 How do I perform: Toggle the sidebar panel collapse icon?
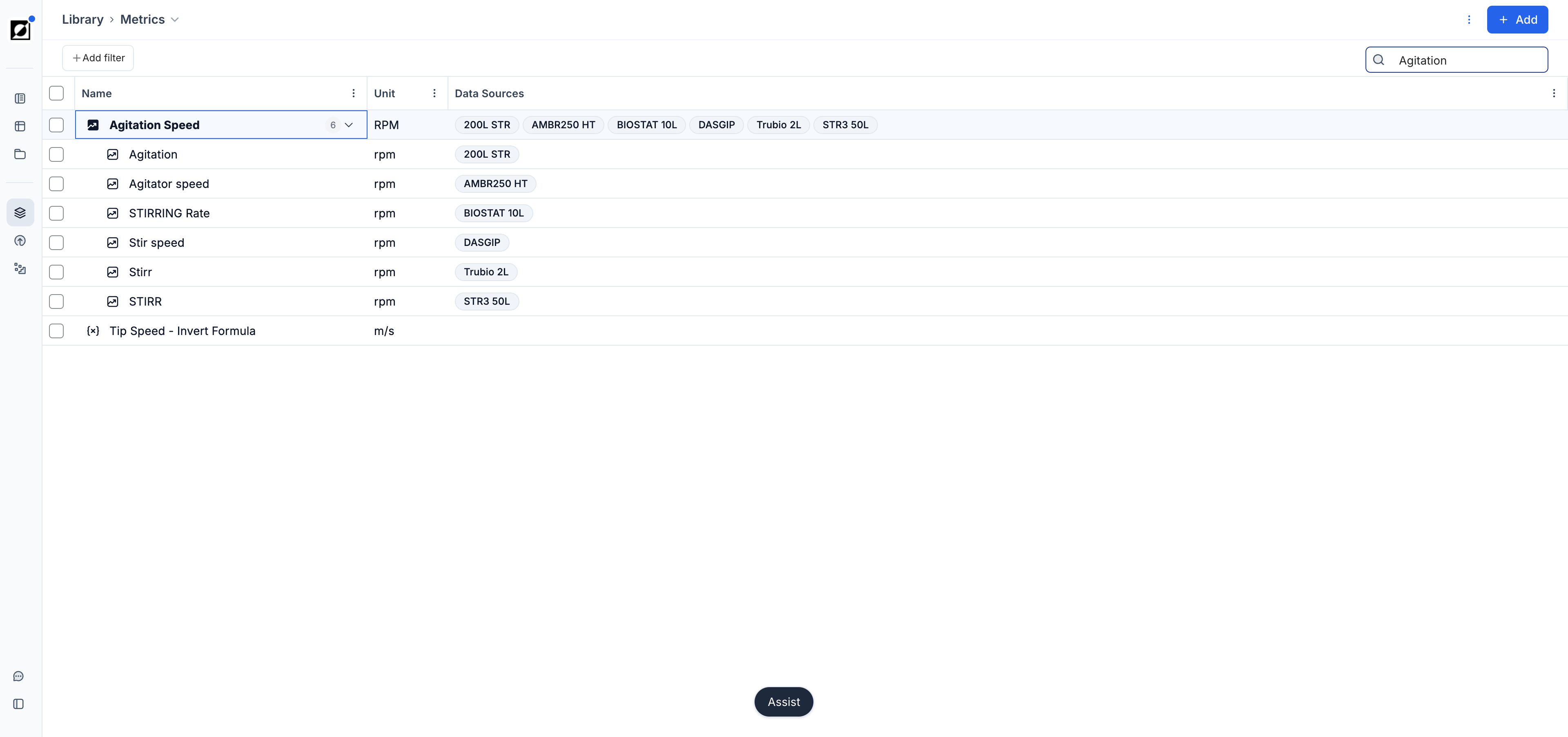(x=18, y=704)
